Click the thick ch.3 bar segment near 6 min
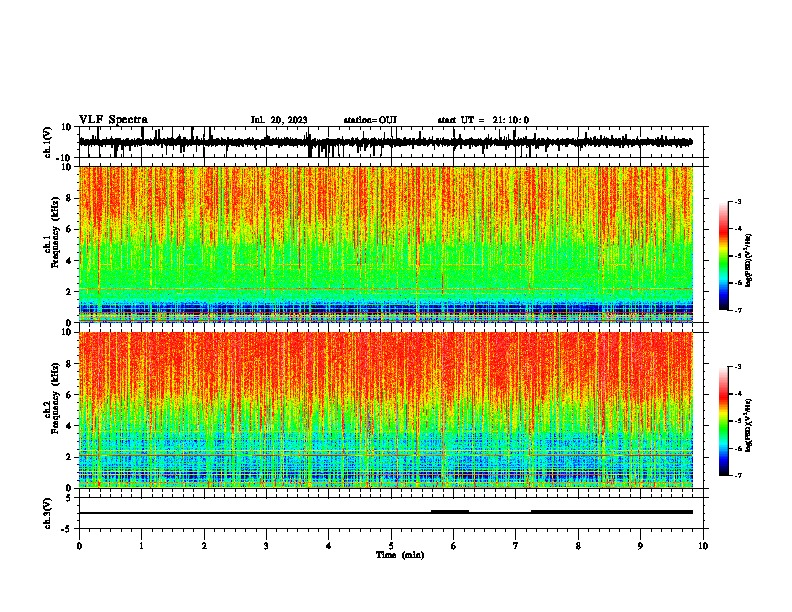This screenshot has height=612, width=792. coord(450,512)
